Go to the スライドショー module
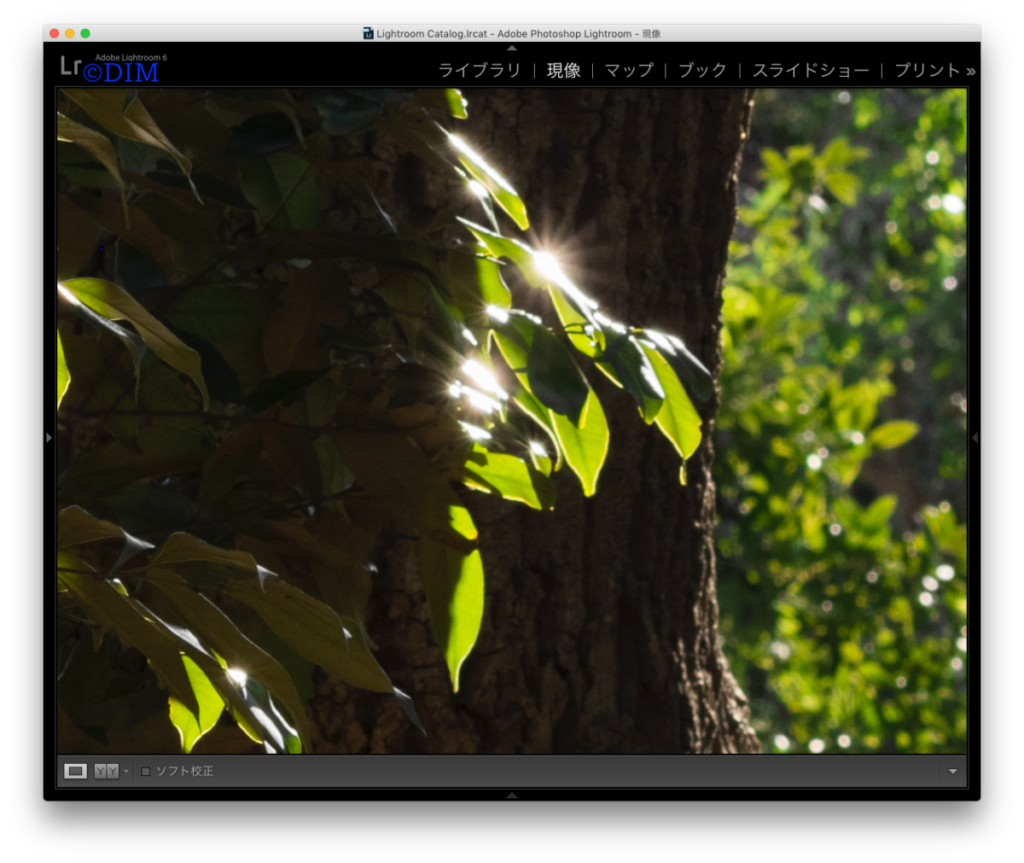1024x863 pixels. click(x=811, y=70)
